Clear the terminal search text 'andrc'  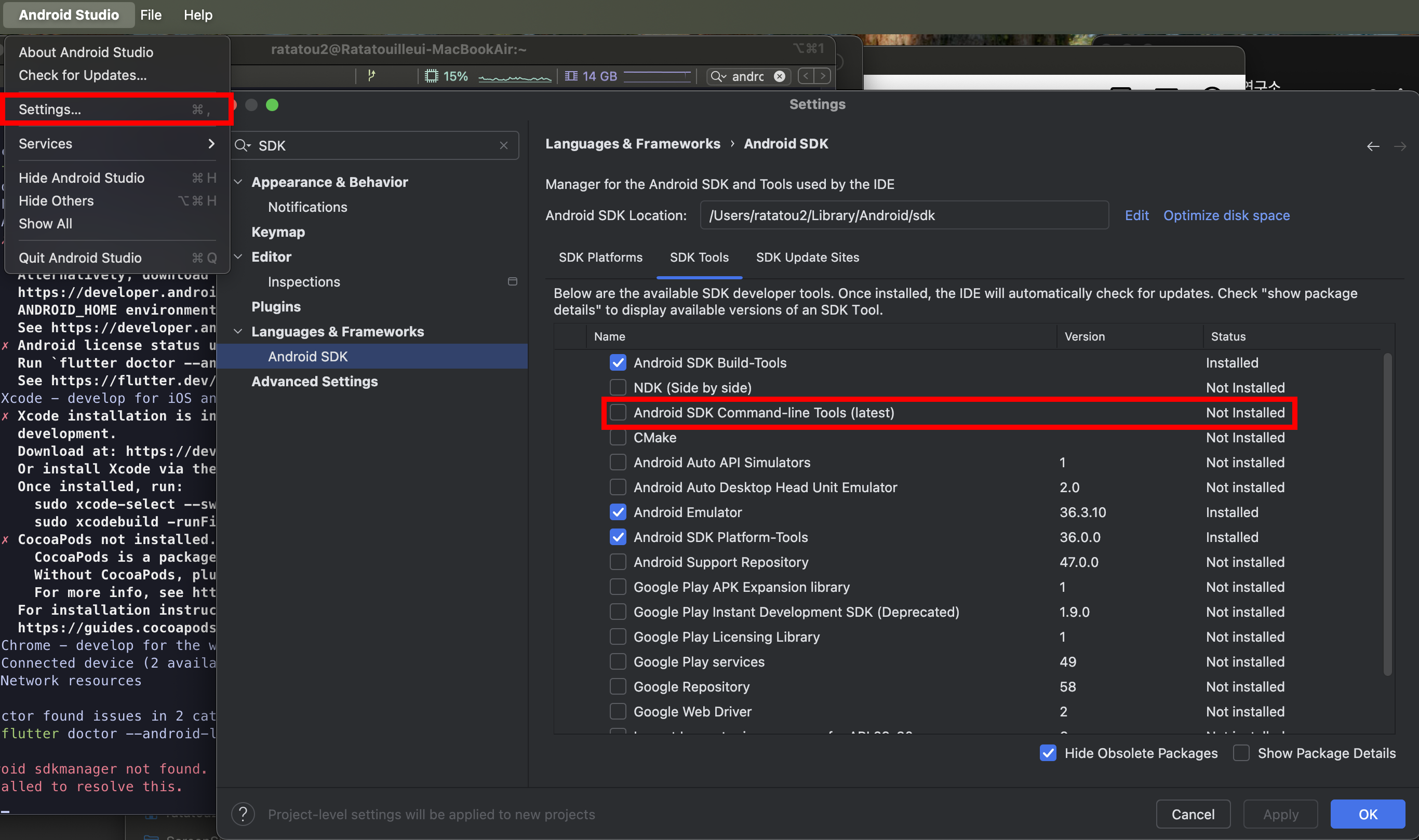click(x=779, y=76)
